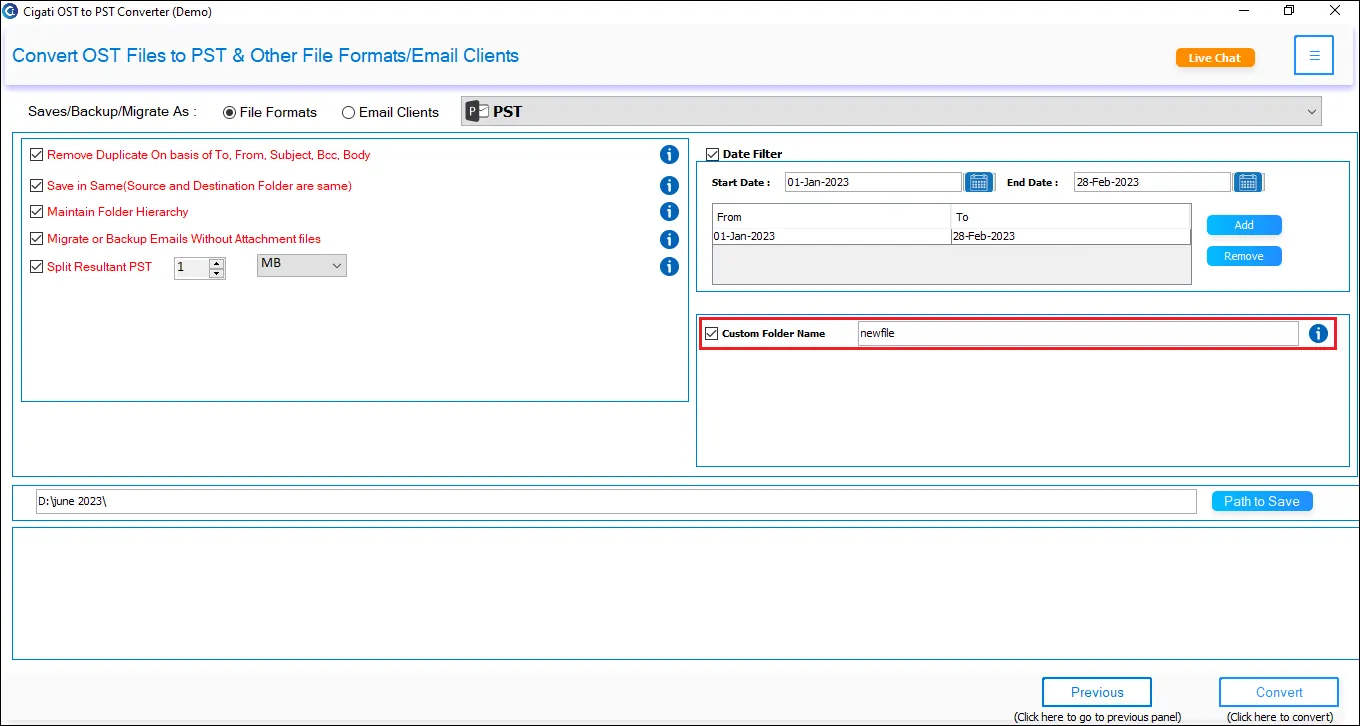
Task: Open info for Emails Without Attachment option
Action: pyautogui.click(x=669, y=239)
